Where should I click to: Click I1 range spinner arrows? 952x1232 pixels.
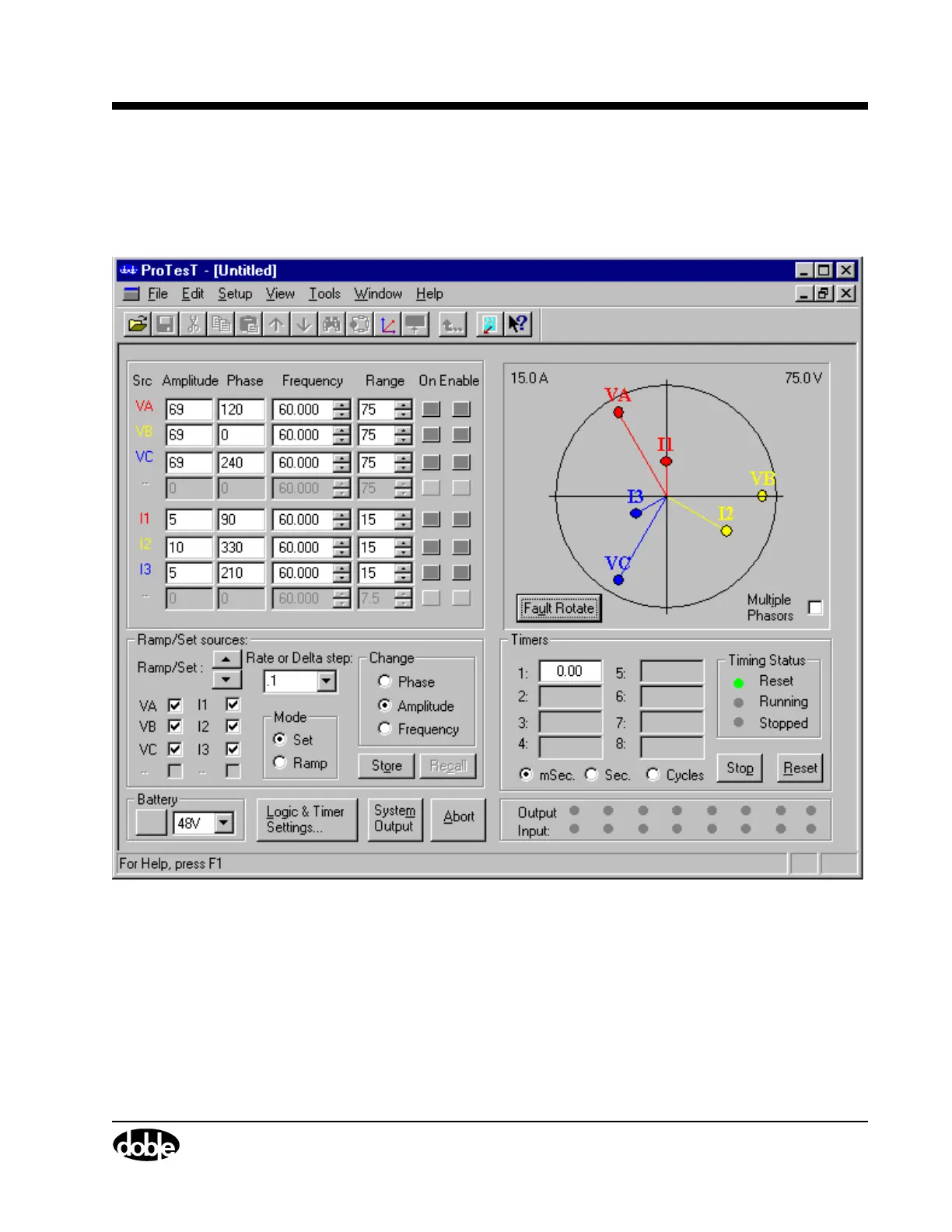[x=403, y=520]
